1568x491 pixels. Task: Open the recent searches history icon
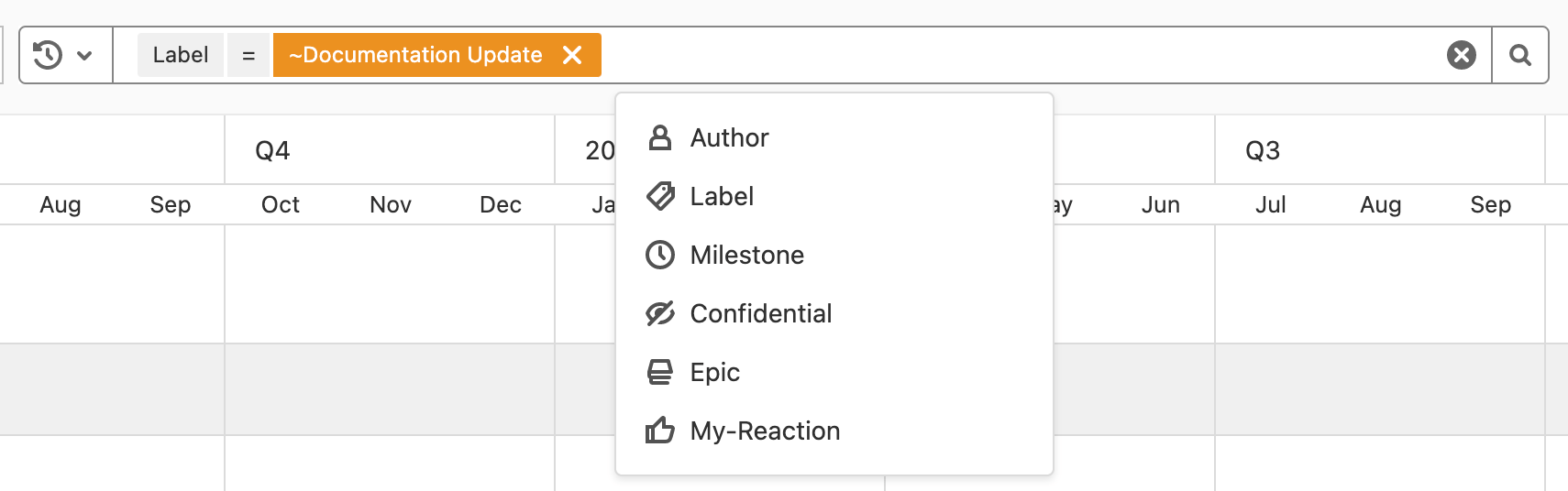click(x=48, y=55)
